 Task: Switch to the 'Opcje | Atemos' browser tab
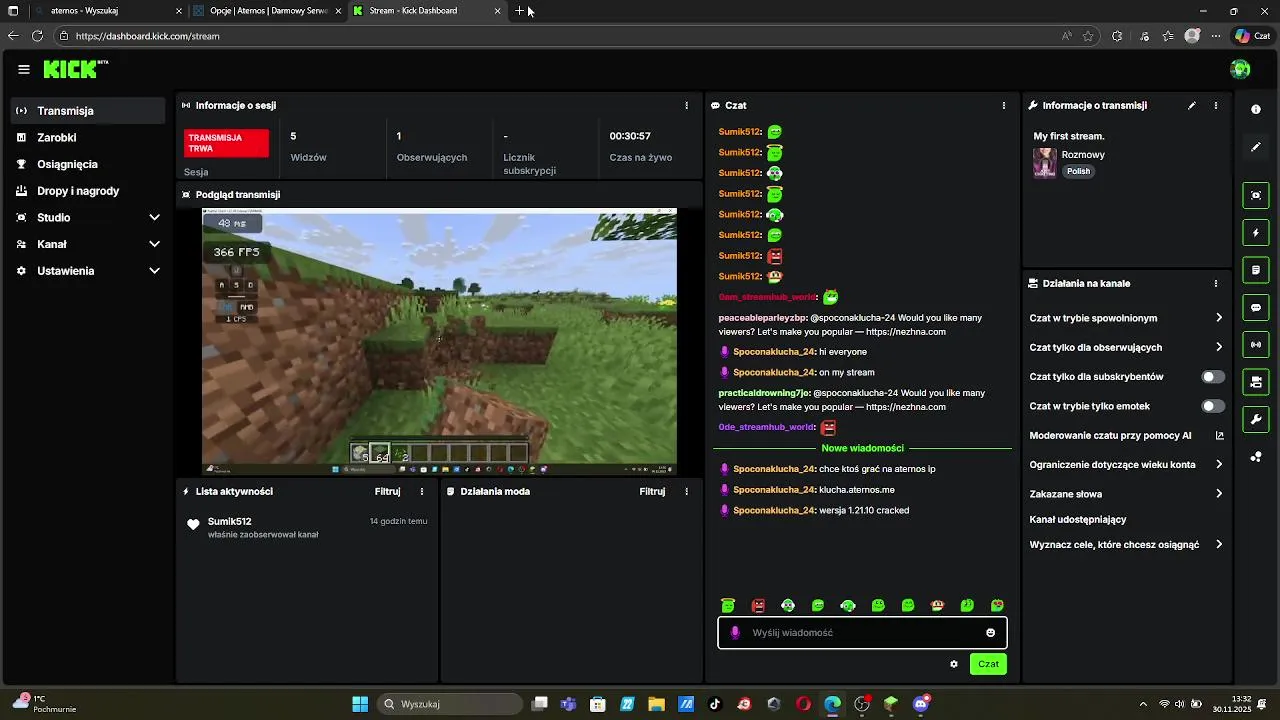tap(268, 11)
